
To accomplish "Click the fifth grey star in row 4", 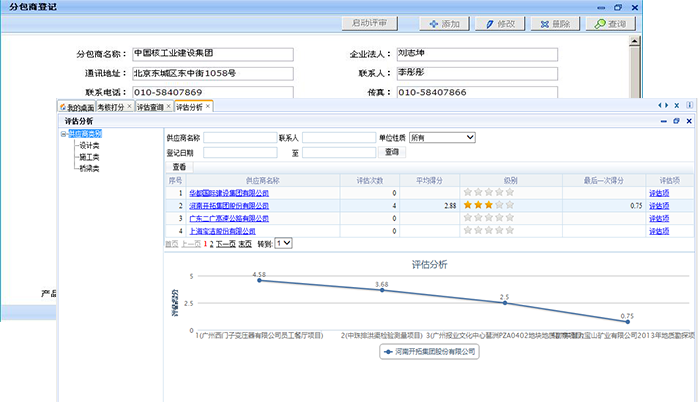I will pyautogui.click(x=510, y=230).
